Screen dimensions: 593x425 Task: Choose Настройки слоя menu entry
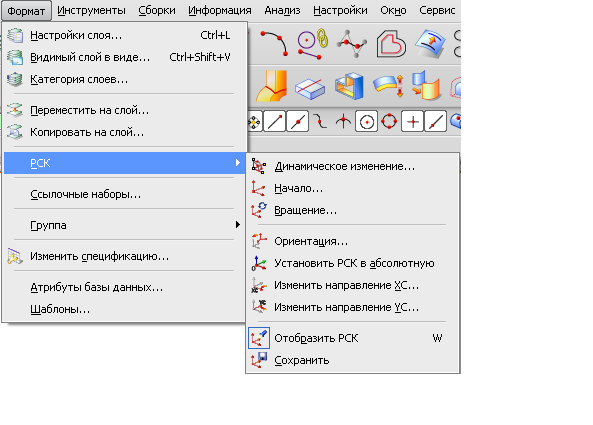[125, 35]
